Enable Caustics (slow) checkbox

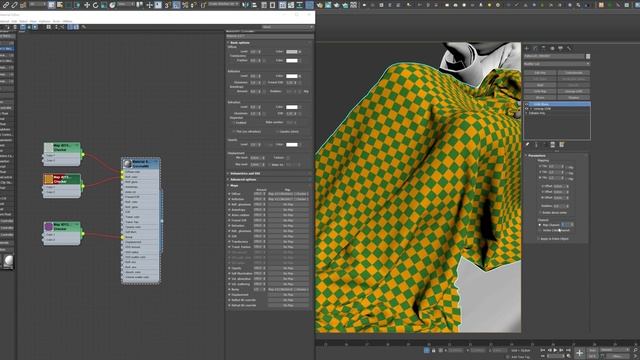(278, 131)
